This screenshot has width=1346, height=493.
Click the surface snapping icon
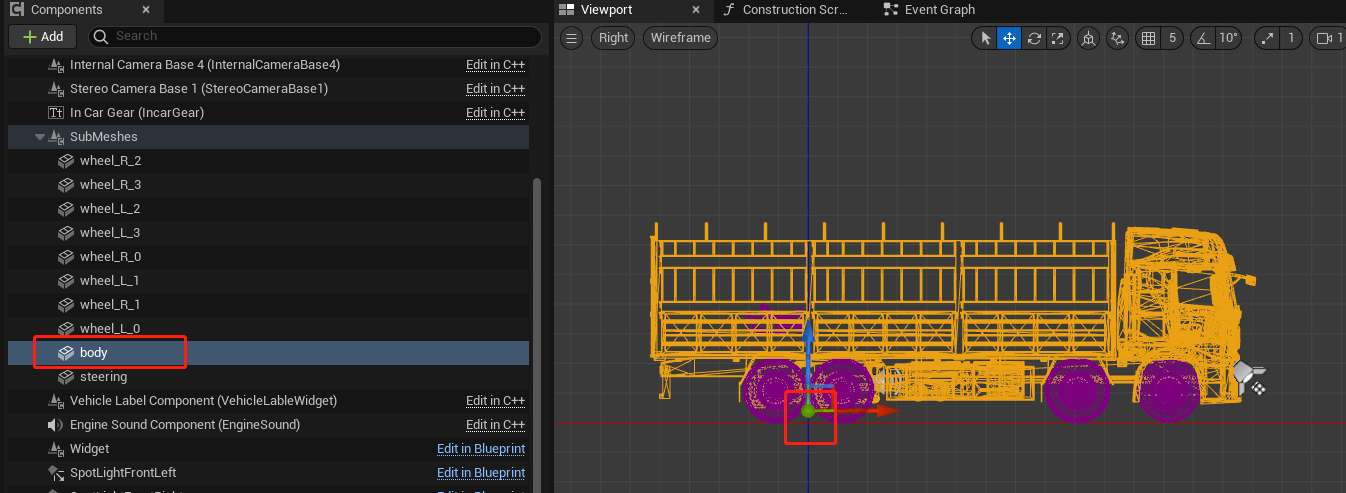click(x=1118, y=38)
